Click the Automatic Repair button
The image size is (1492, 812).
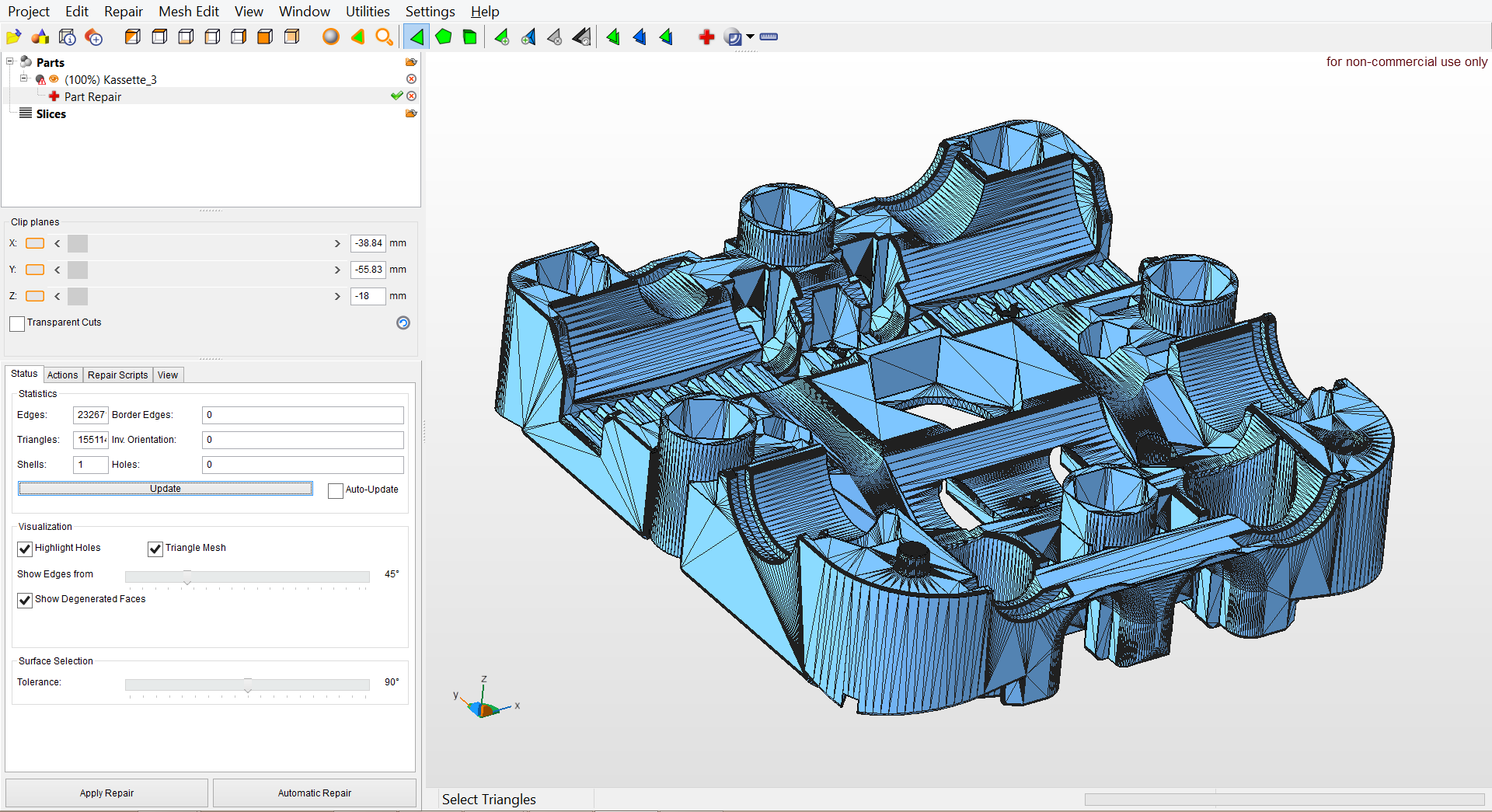click(314, 793)
